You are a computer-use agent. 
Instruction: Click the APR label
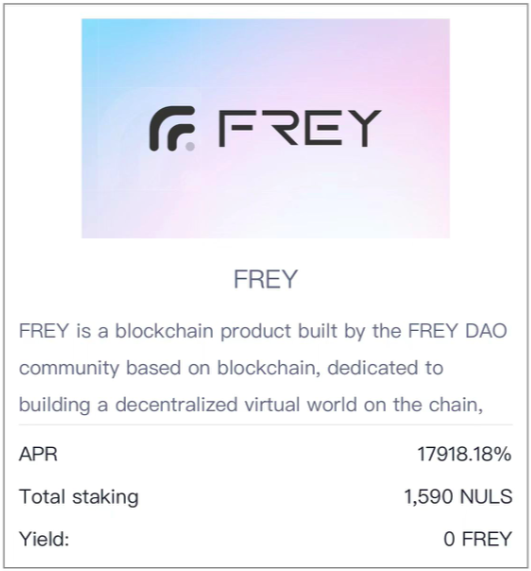(x=38, y=454)
